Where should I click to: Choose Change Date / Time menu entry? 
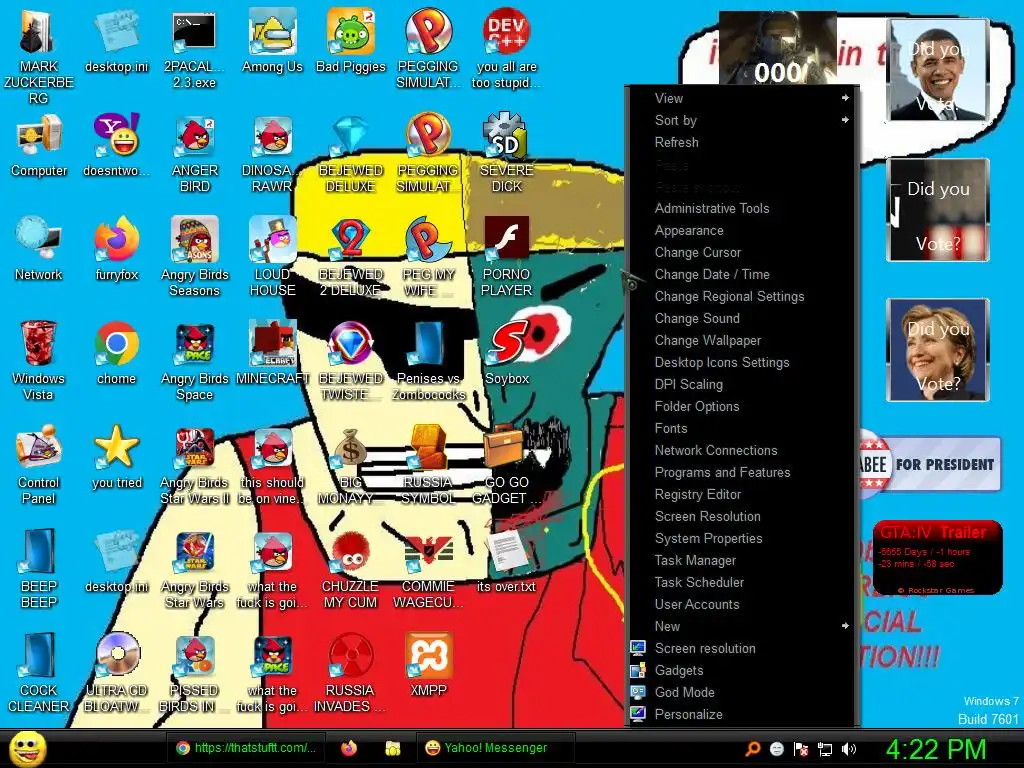tap(742, 274)
